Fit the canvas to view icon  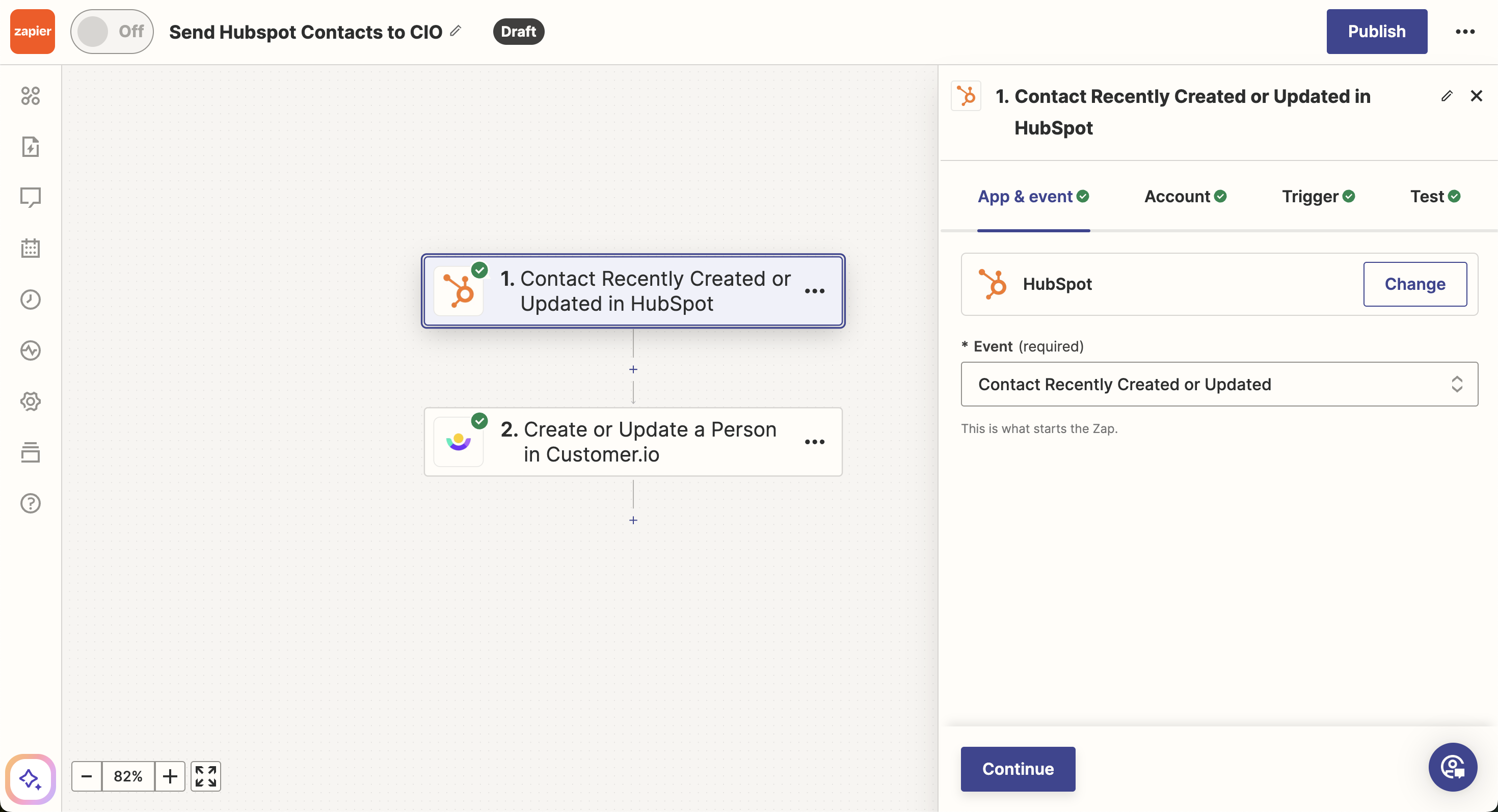click(206, 776)
